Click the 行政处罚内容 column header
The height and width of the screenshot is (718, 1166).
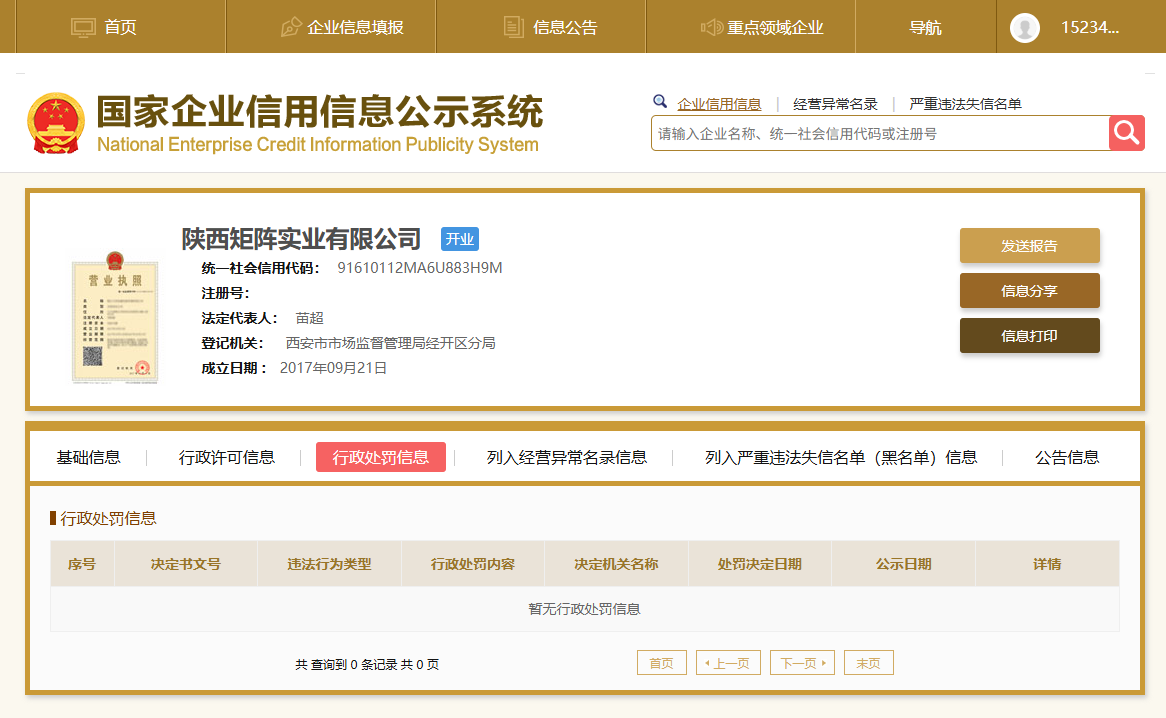coord(473,564)
